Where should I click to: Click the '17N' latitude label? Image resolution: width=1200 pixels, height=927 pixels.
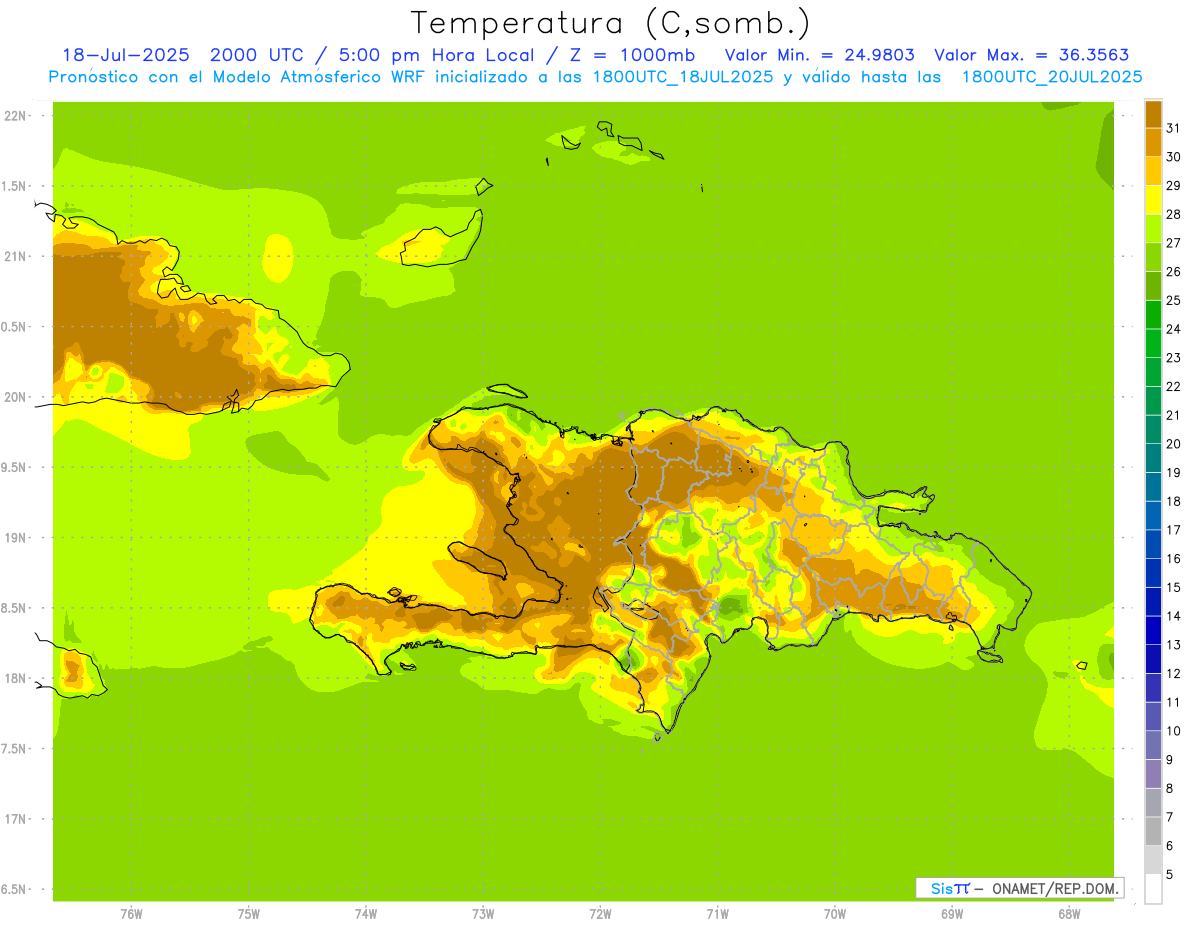14,819
